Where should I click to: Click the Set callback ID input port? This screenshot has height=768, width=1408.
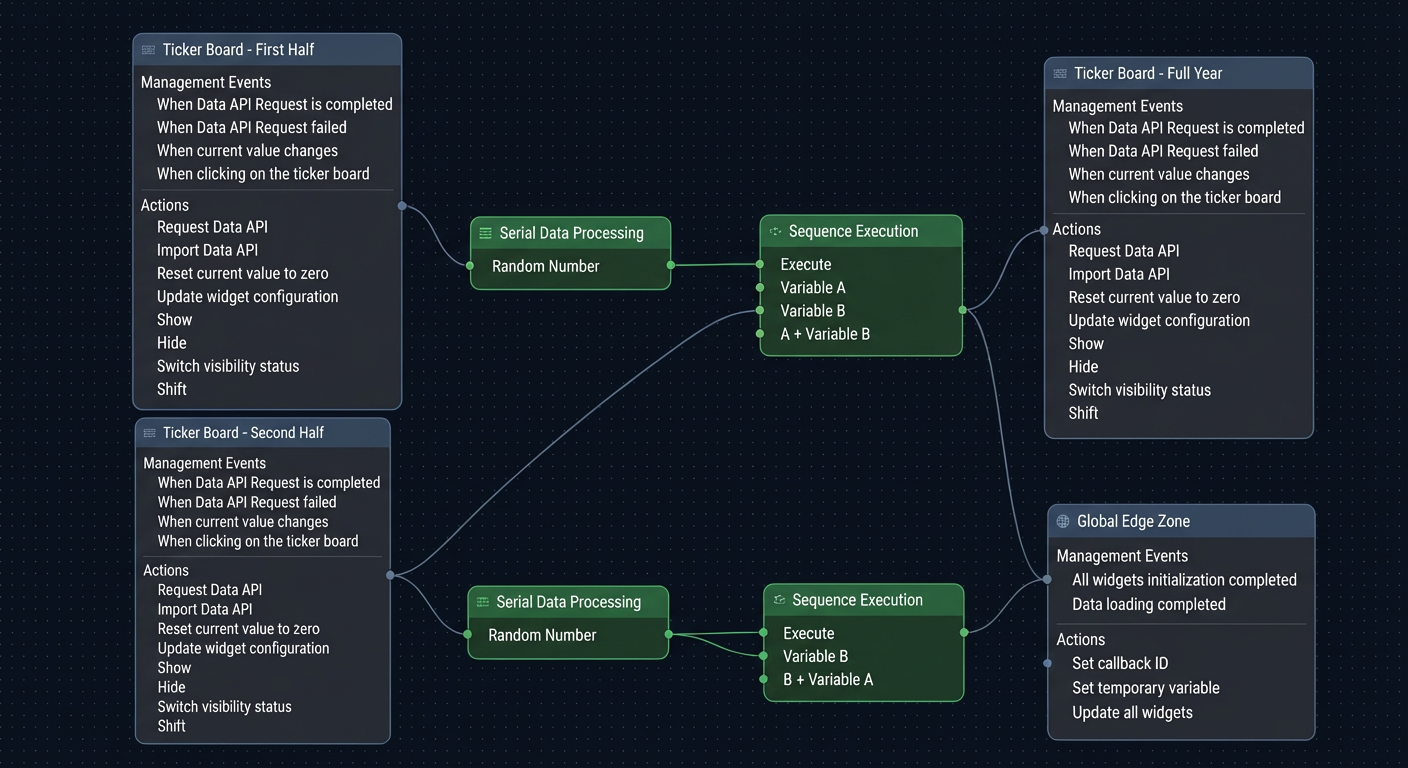(x=1047, y=663)
